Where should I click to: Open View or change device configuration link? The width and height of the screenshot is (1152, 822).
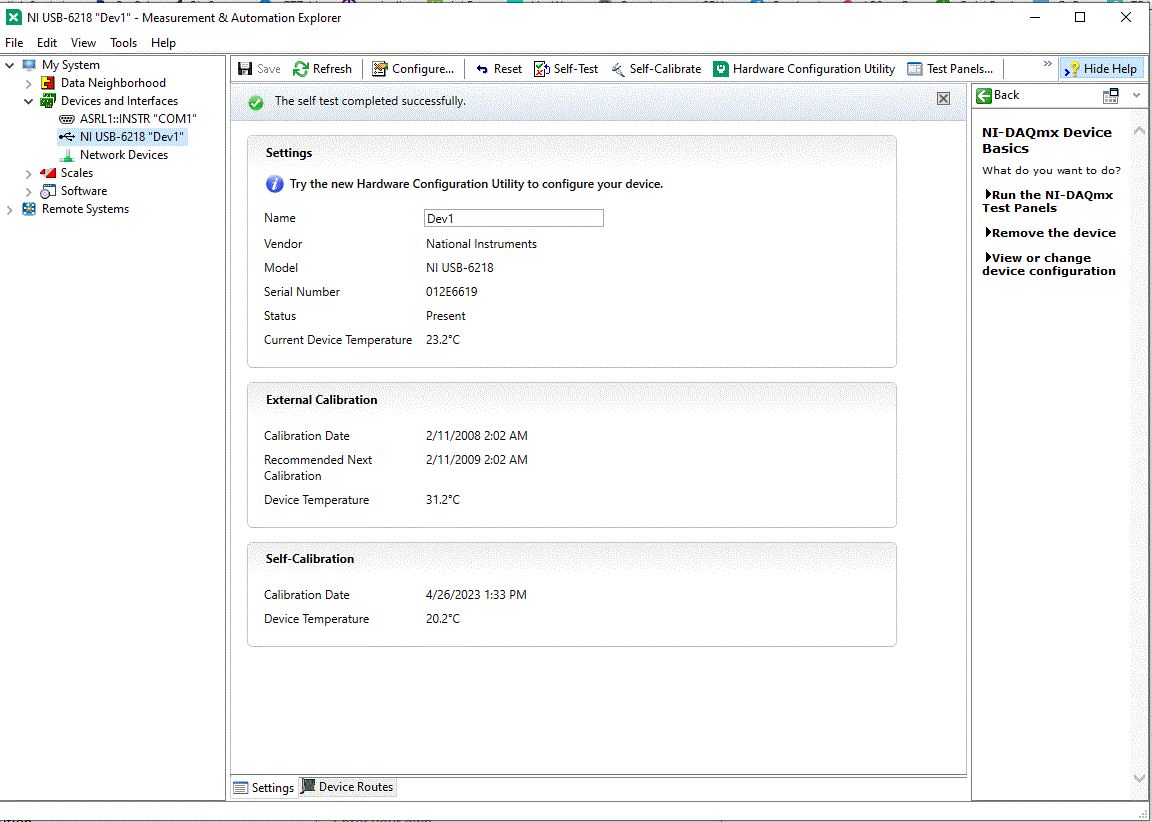point(1049,264)
